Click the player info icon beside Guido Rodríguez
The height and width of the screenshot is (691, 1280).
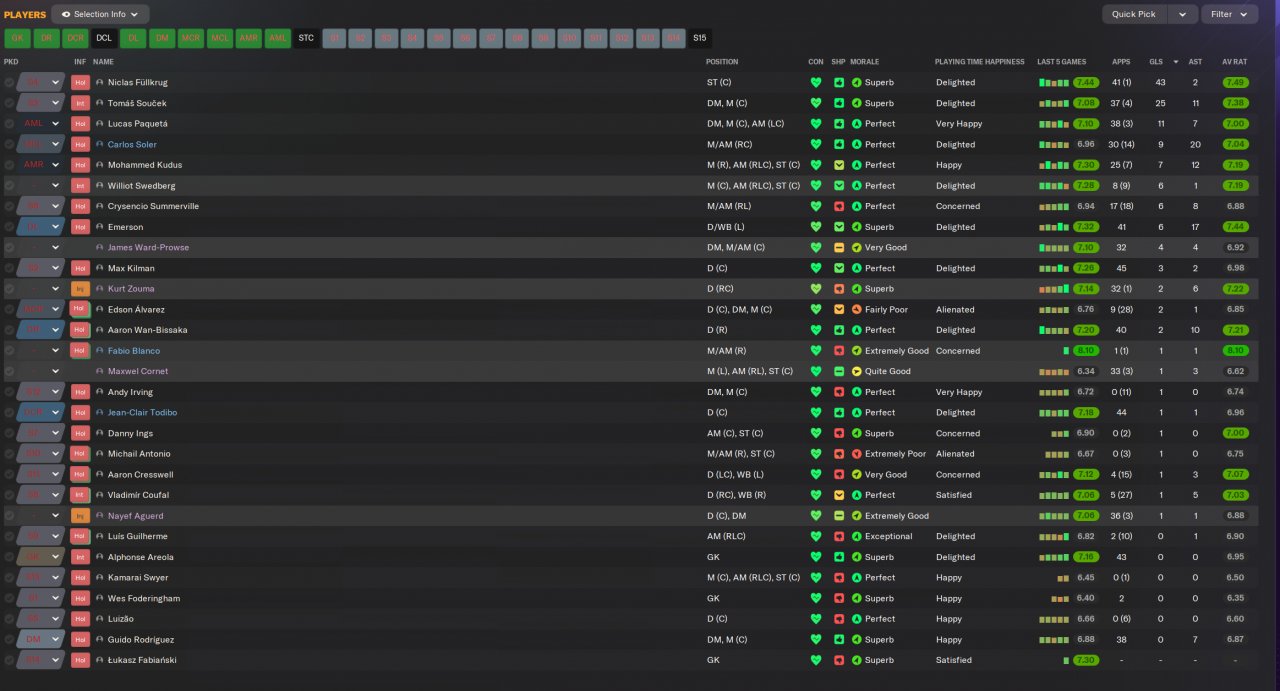click(x=100, y=639)
